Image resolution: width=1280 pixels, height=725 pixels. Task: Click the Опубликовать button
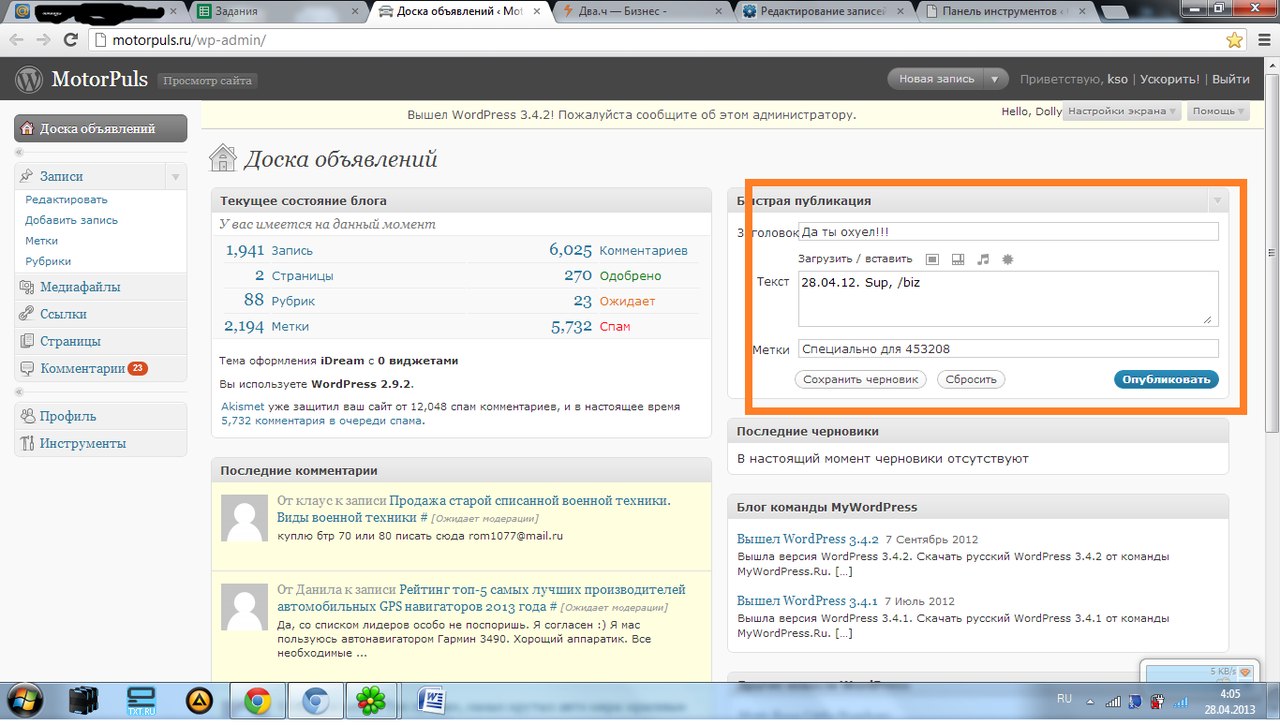pyautogui.click(x=1166, y=380)
